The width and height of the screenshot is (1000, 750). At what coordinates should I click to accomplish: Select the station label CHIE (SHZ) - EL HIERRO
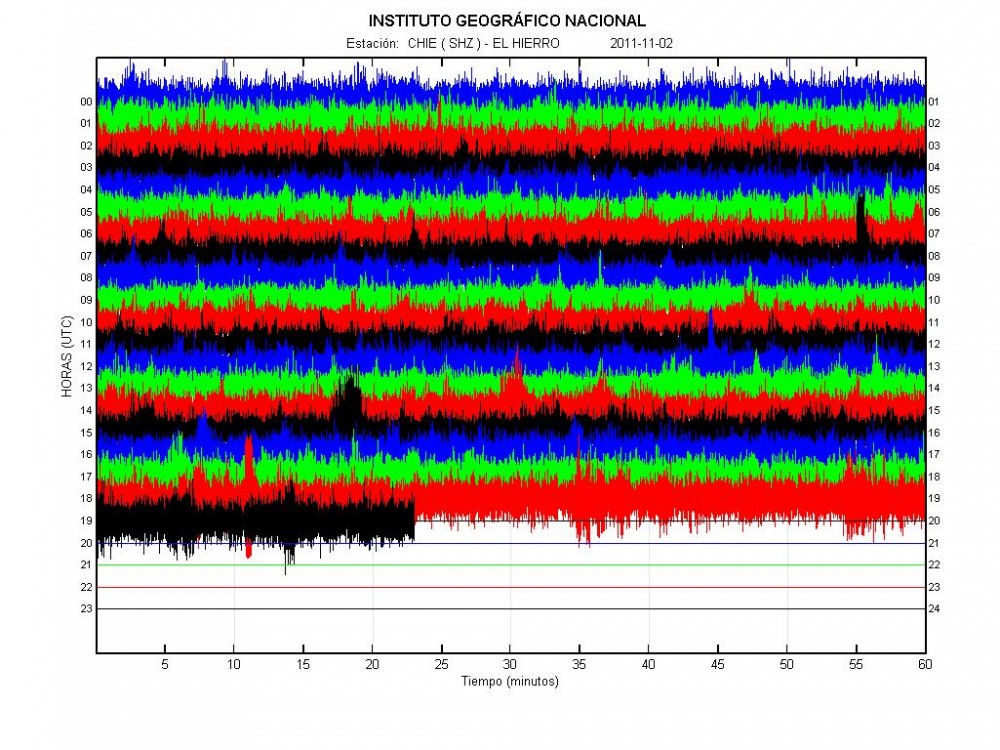tap(483, 44)
